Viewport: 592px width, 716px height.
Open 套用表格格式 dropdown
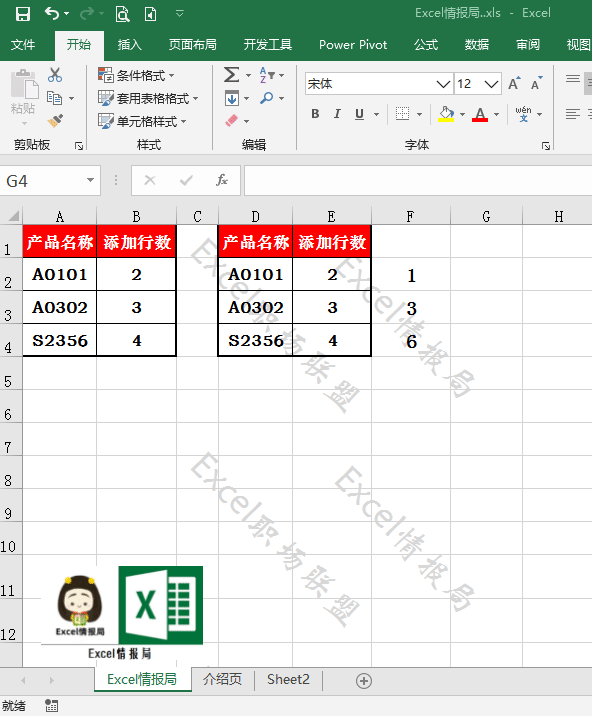point(148,98)
